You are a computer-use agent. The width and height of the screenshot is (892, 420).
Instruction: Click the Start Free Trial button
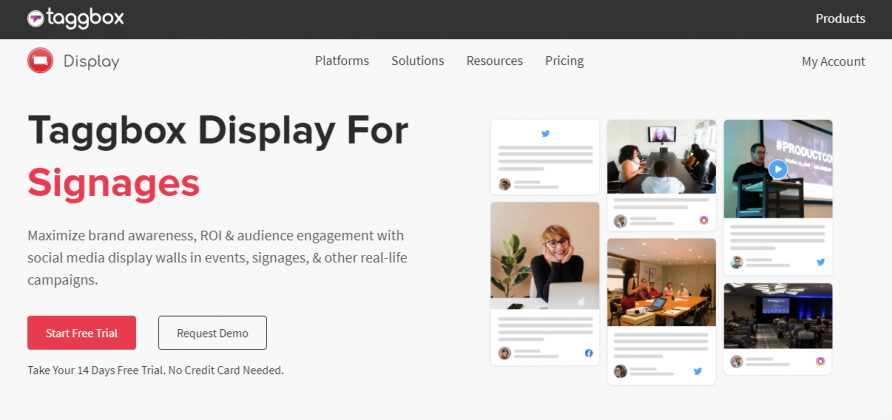point(81,333)
